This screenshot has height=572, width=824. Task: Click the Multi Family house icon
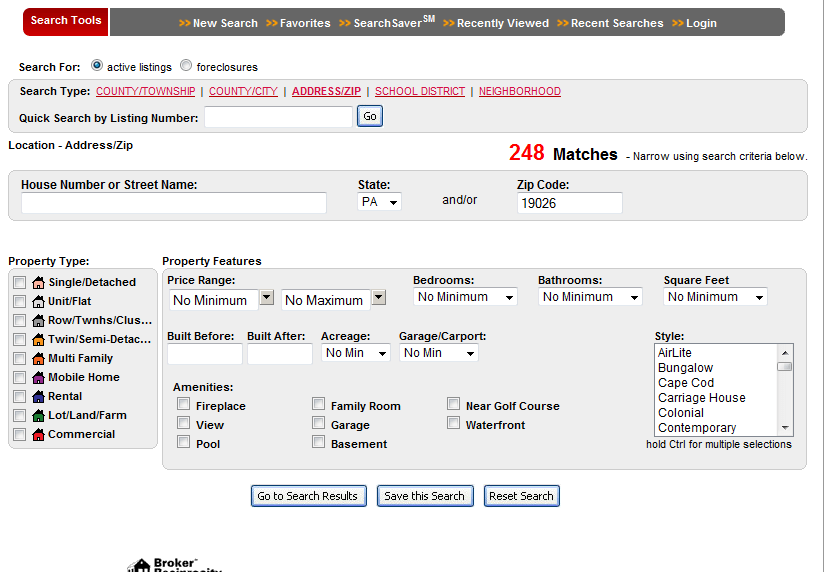[x=38, y=358]
